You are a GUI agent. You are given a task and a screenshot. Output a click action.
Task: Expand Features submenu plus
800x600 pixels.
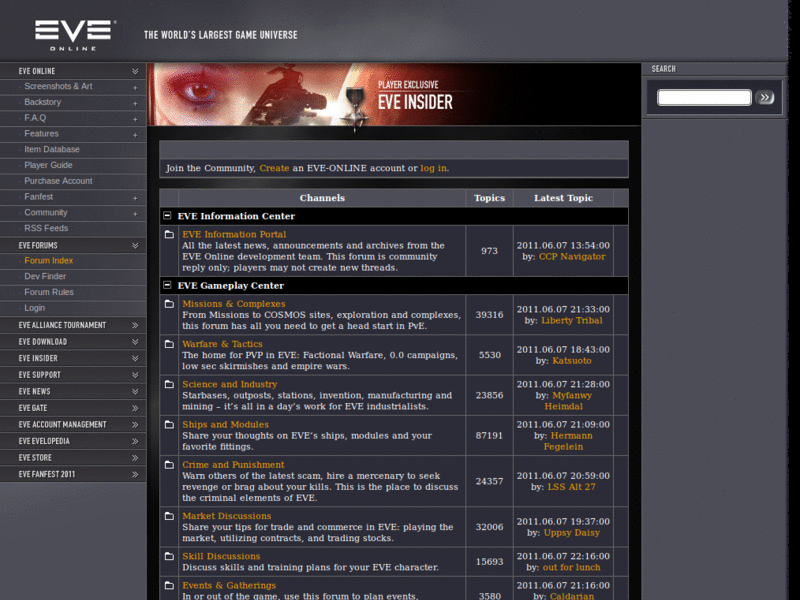point(135,135)
